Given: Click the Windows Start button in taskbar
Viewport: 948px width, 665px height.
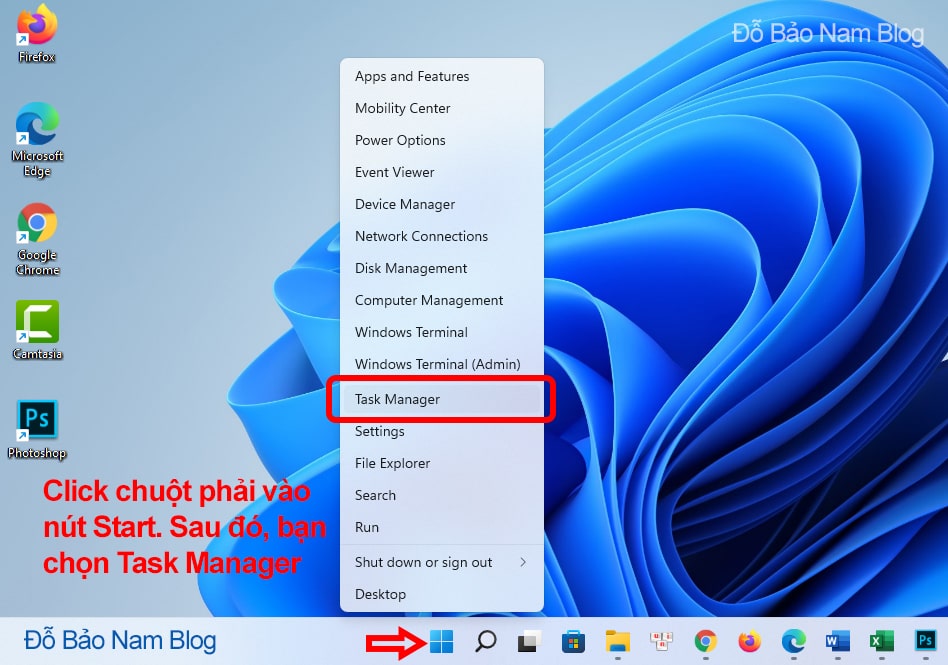Looking at the screenshot, I should (x=441, y=641).
